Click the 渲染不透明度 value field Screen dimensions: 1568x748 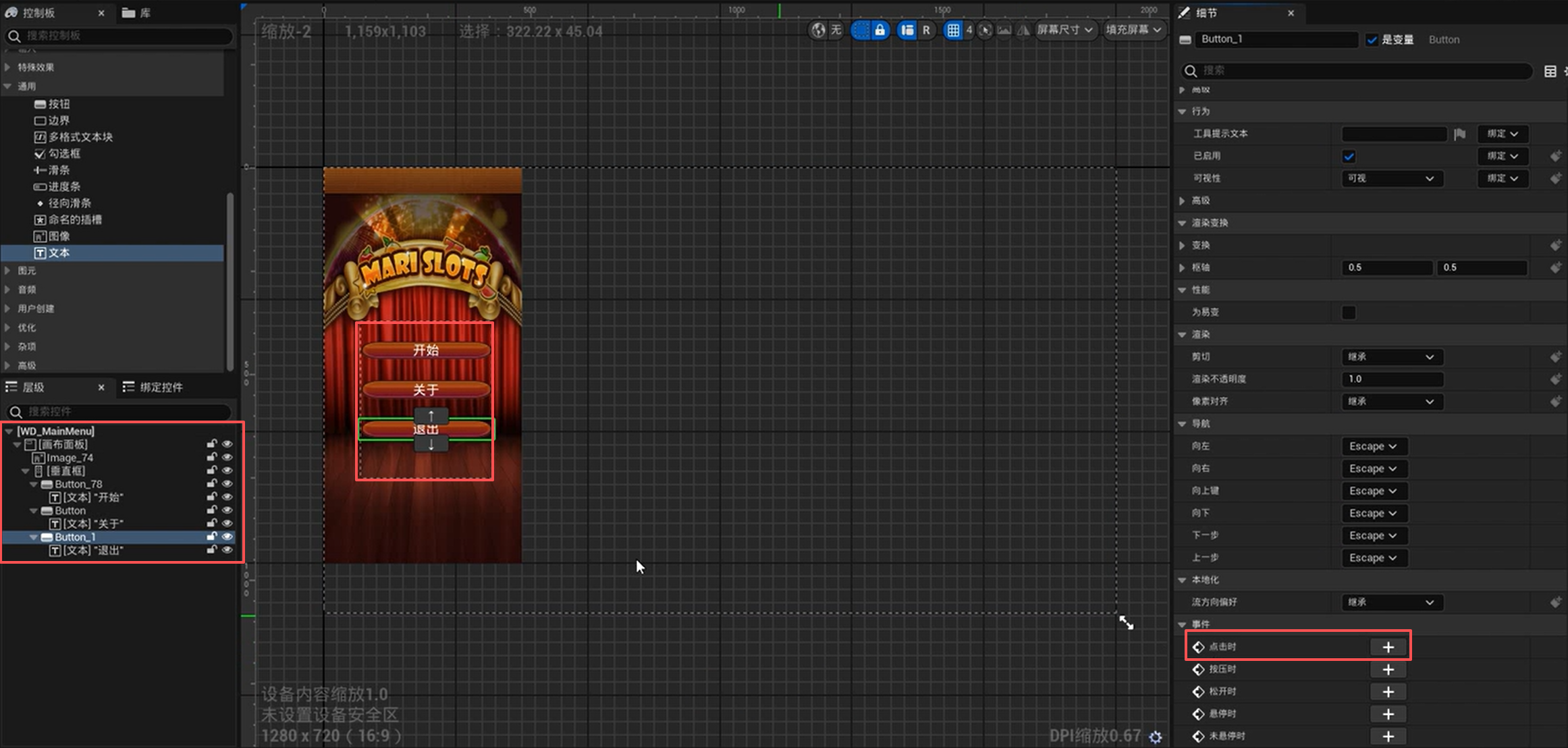pos(1391,379)
